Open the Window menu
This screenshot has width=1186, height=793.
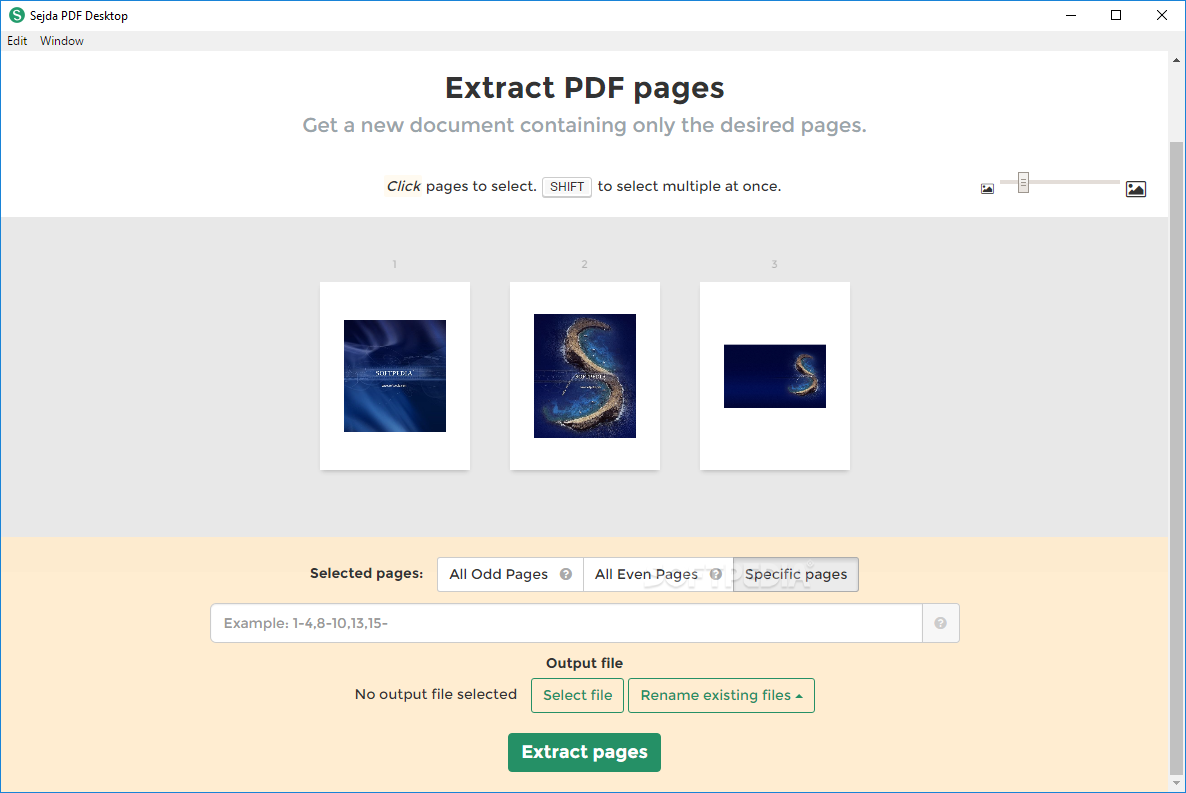(x=62, y=41)
